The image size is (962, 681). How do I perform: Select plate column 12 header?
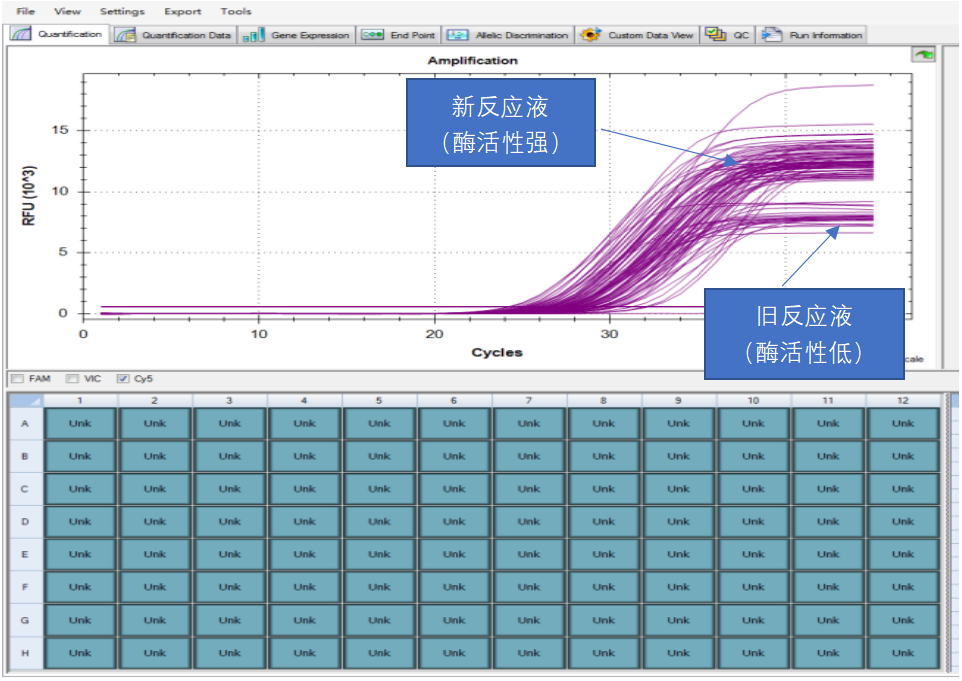[902, 400]
